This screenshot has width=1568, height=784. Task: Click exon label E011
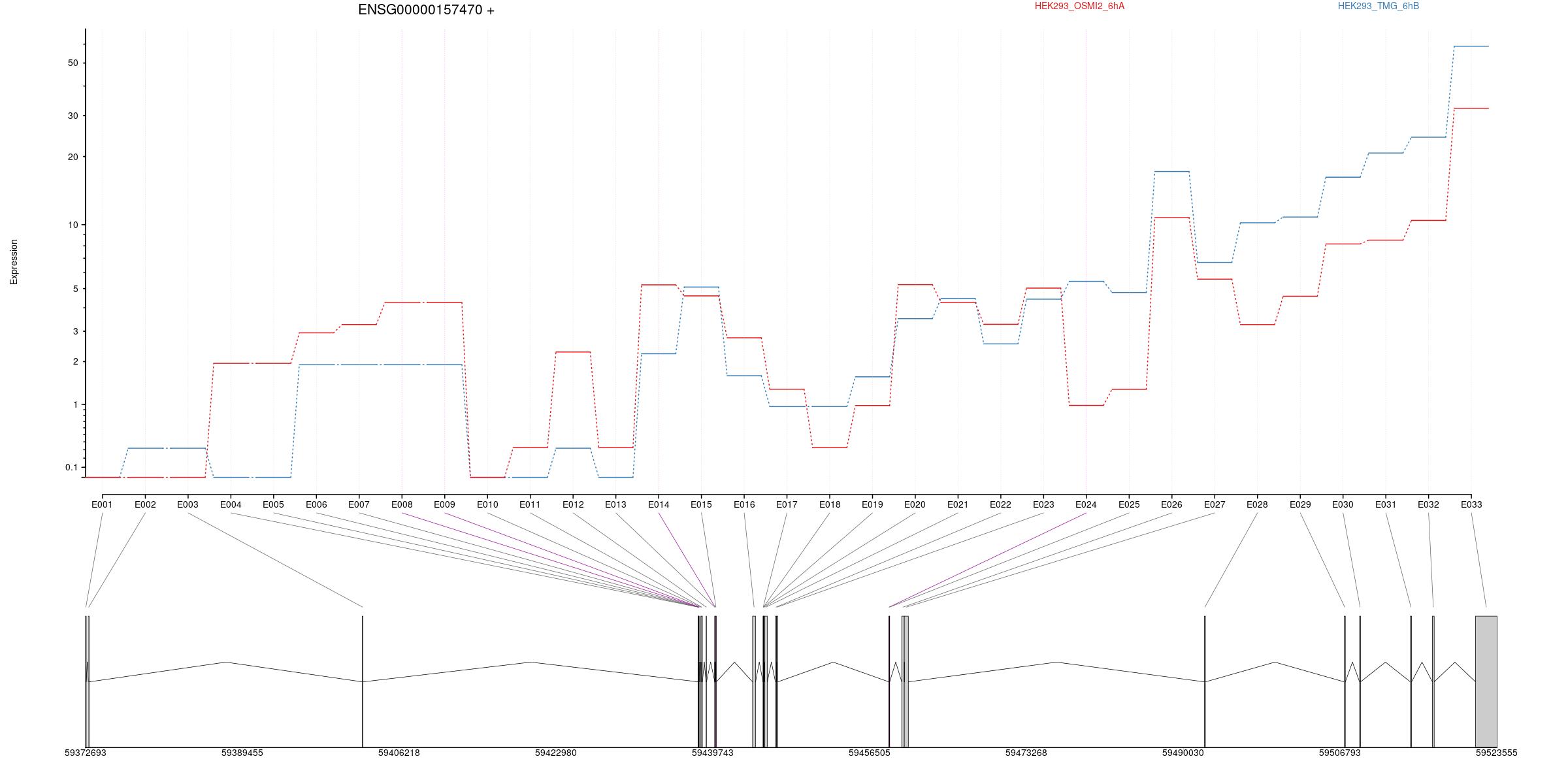click(530, 504)
